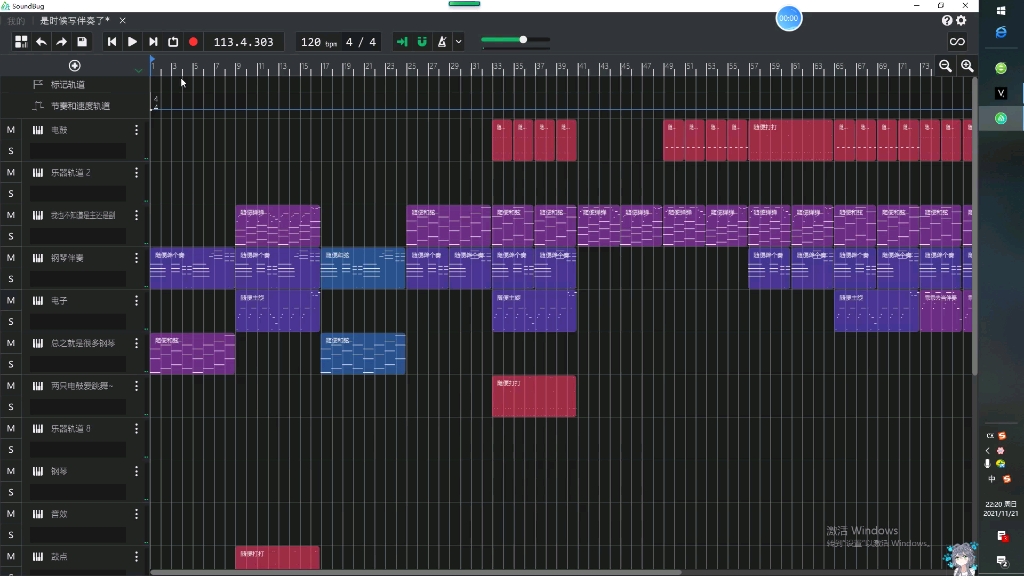This screenshot has width=1024, height=576.
Task: Open the 钢琴伴奏 track options menu
Action: click(x=136, y=258)
